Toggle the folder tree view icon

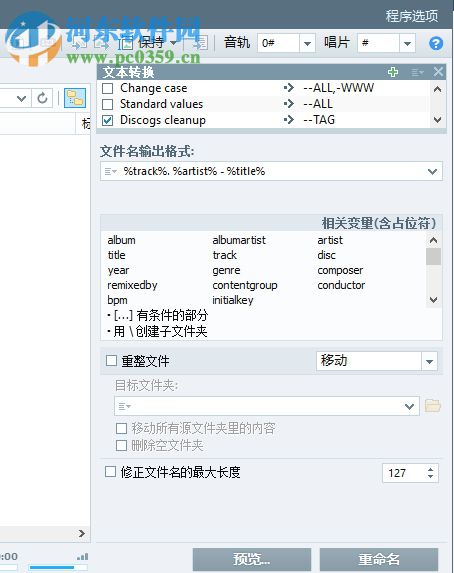tap(75, 98)
